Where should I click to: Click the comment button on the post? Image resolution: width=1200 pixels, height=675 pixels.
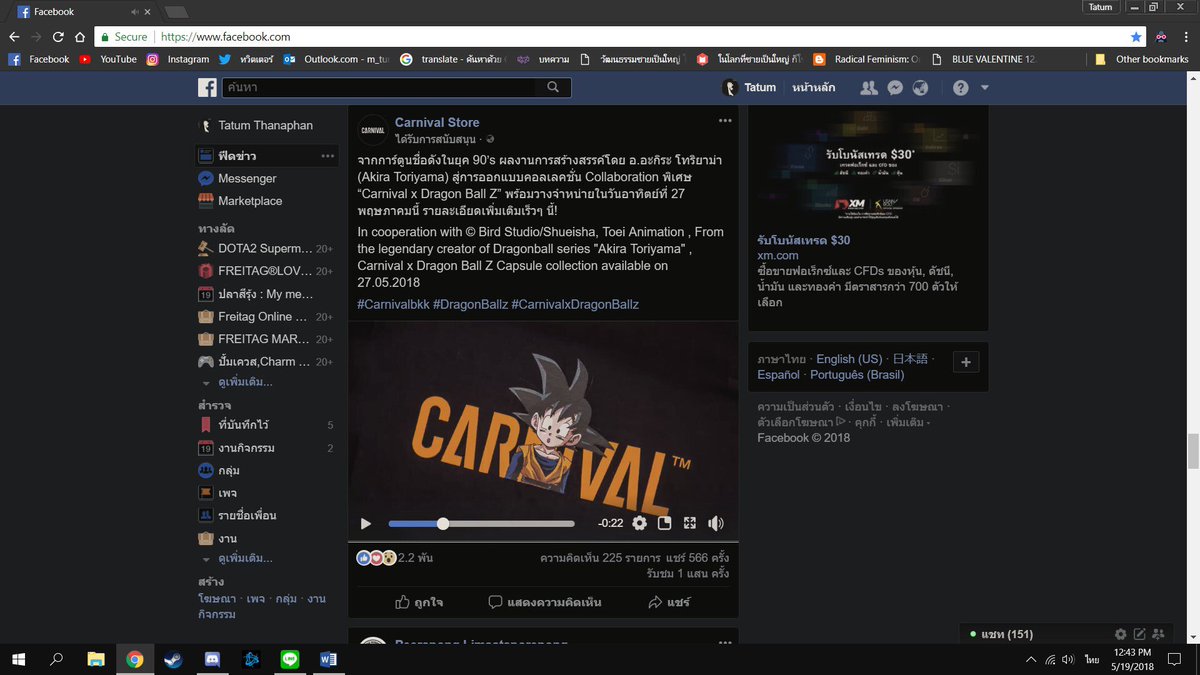click(x=545, y=602)
